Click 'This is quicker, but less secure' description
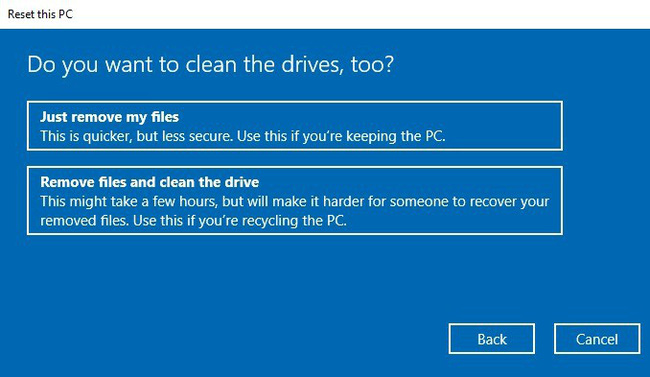This screenshot has width=650, height=377. point(137,136)
